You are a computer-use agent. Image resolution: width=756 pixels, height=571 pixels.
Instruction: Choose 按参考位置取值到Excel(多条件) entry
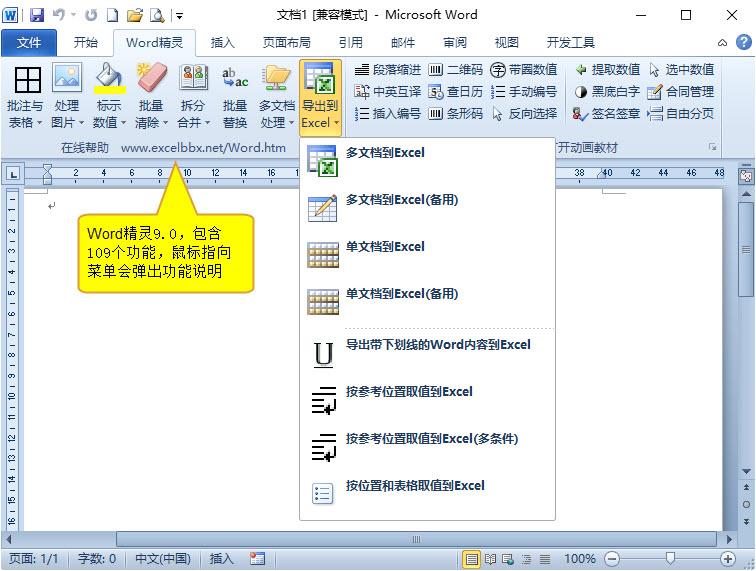click(427, 448)
